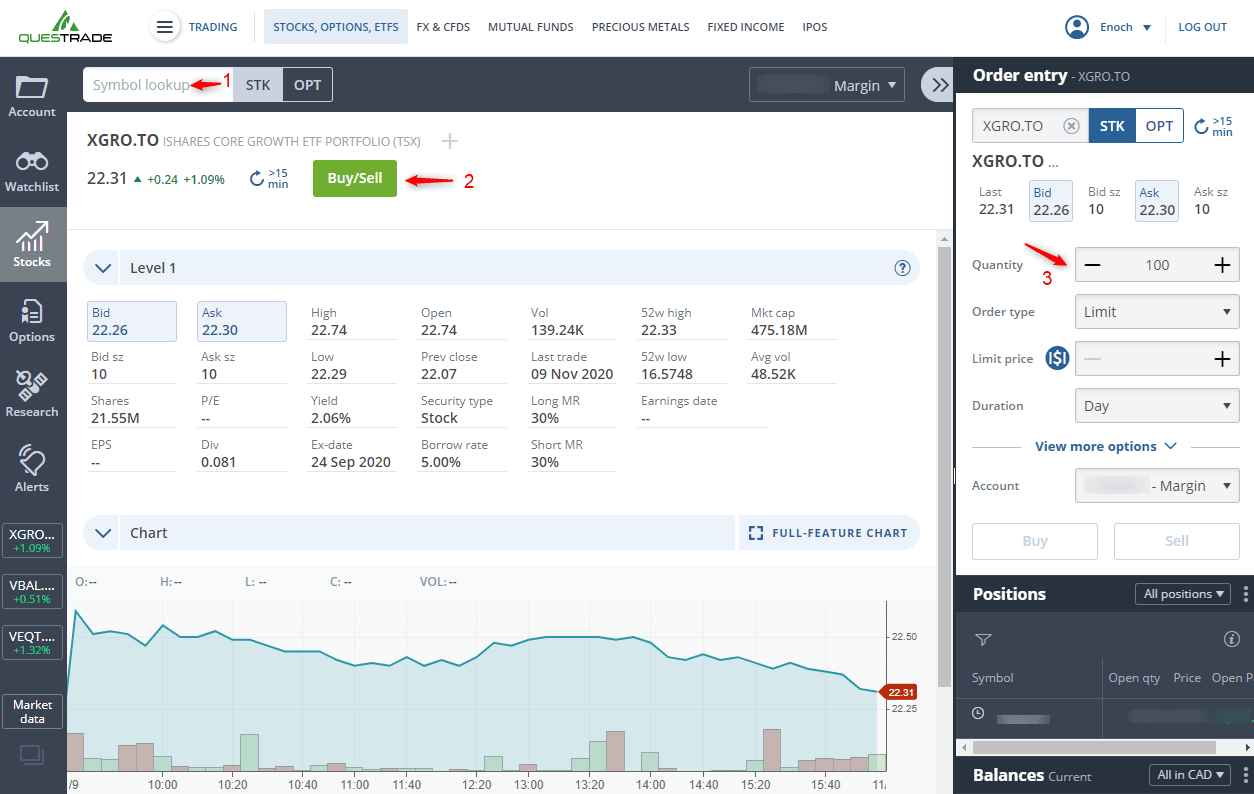Open the PRECIOUS METALS menu item

click(x=640, y=27)
